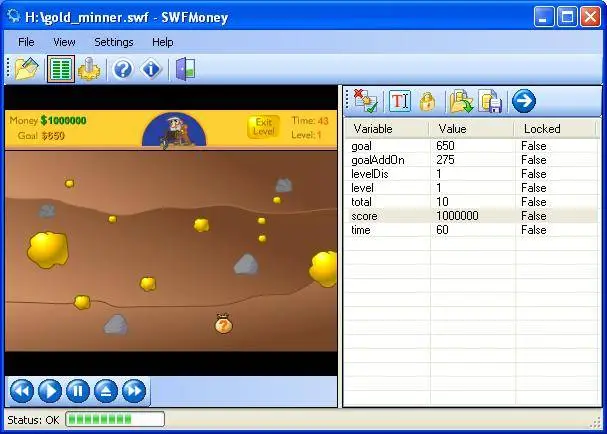Click the Time: 43 display

click(310, 120)
